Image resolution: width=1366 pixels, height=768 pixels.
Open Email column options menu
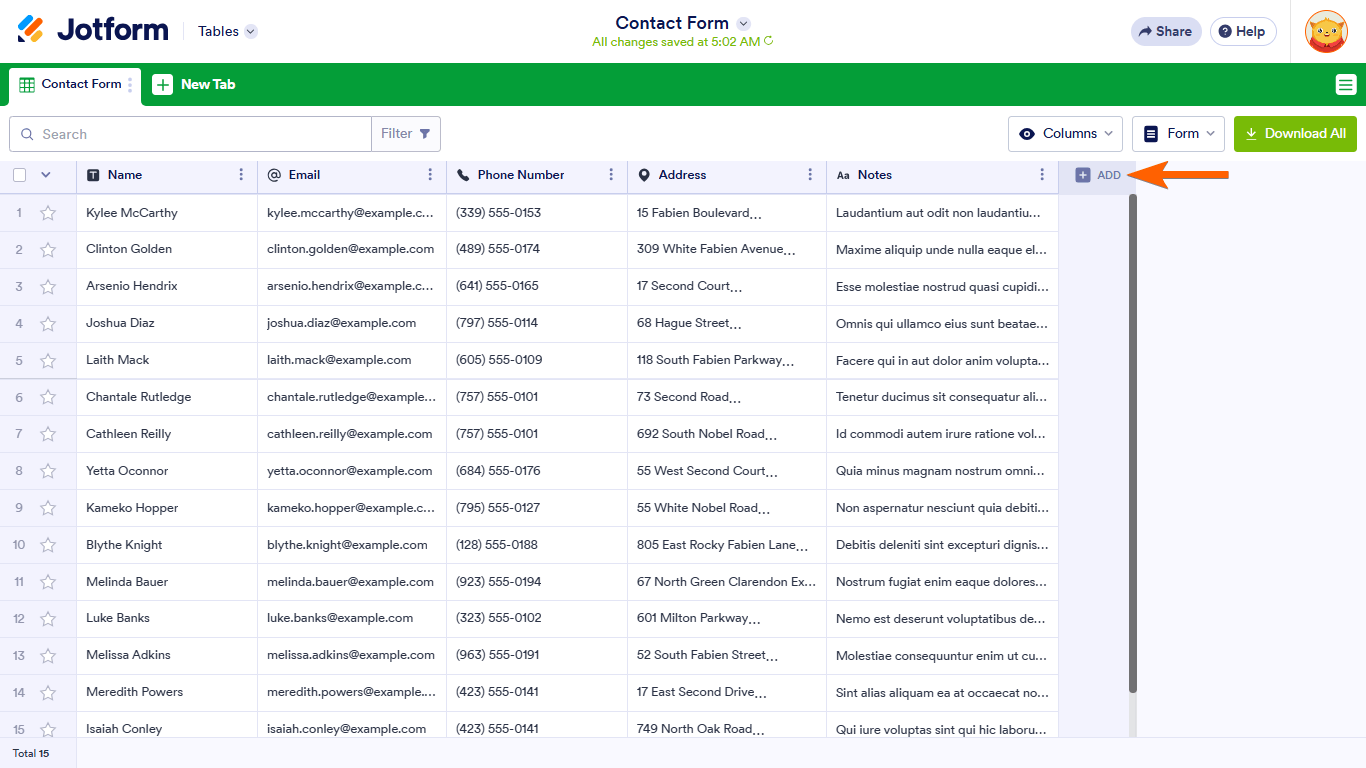[430, 175]
